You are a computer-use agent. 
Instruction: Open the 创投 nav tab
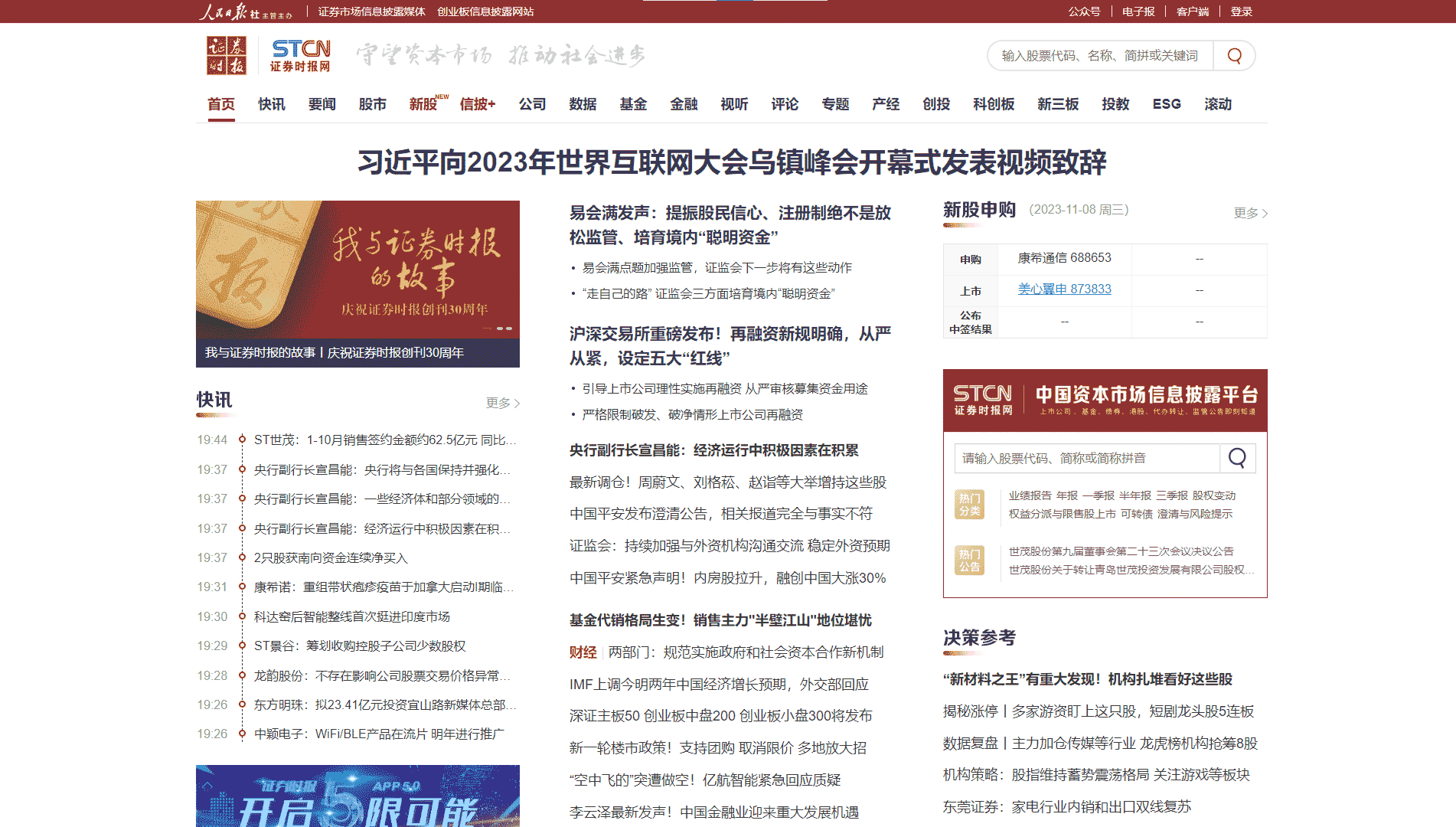coord(936,104)
